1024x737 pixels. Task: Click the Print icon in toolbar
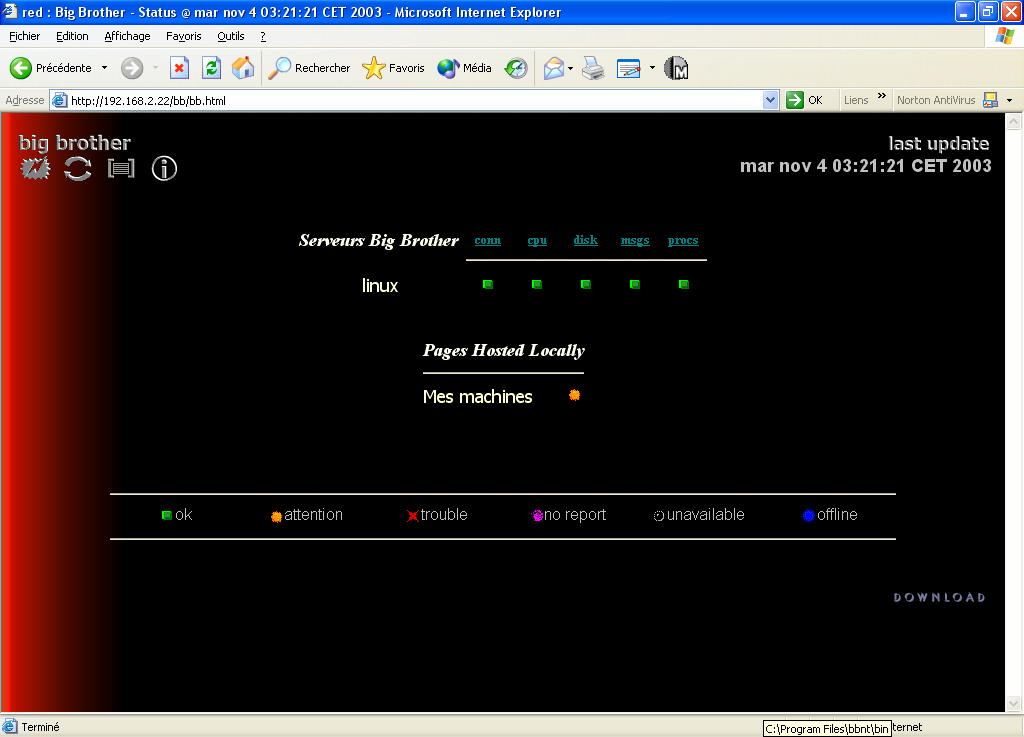[593, 68]
